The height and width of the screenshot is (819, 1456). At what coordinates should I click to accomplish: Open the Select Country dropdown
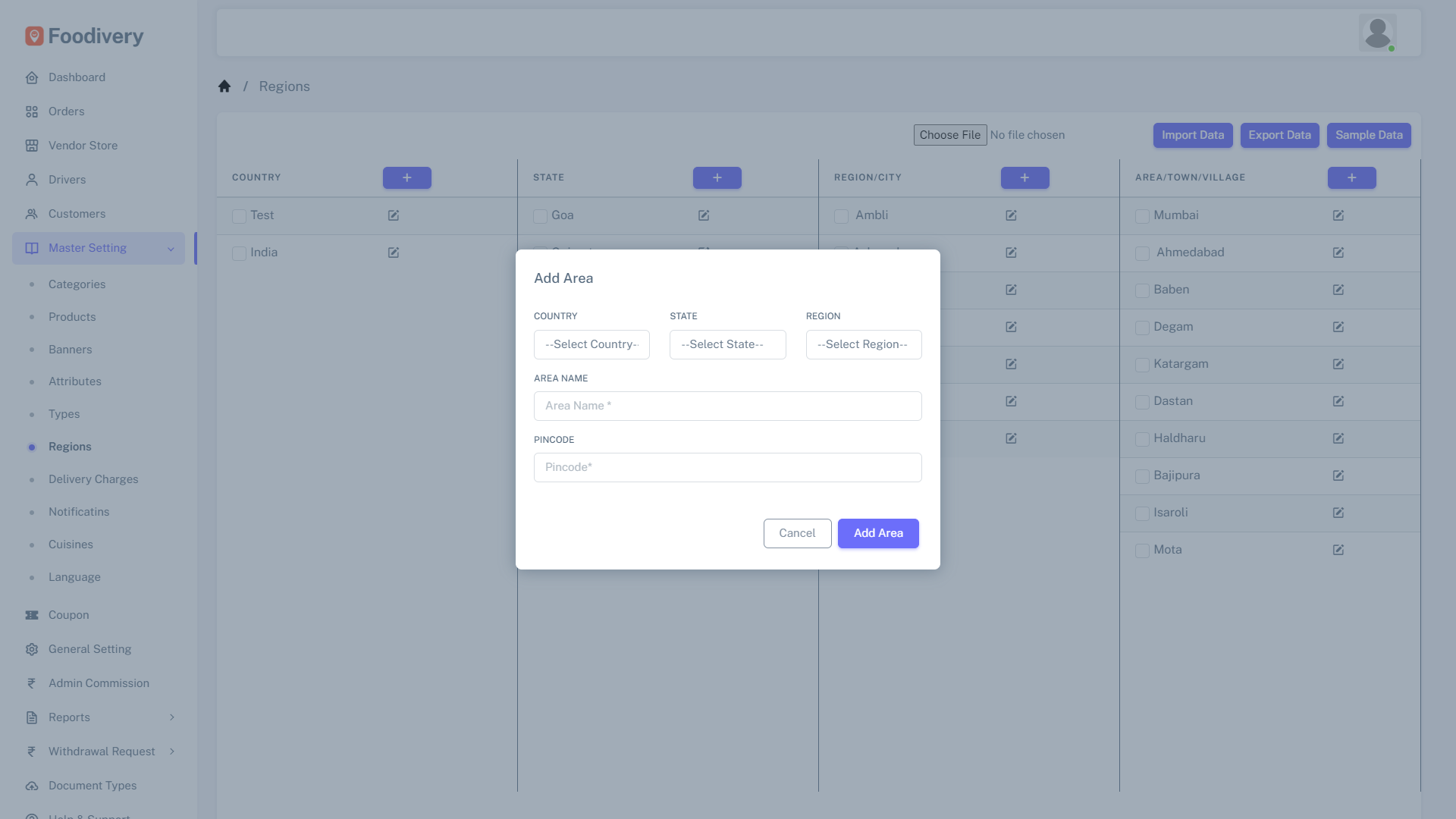(591, 344)
